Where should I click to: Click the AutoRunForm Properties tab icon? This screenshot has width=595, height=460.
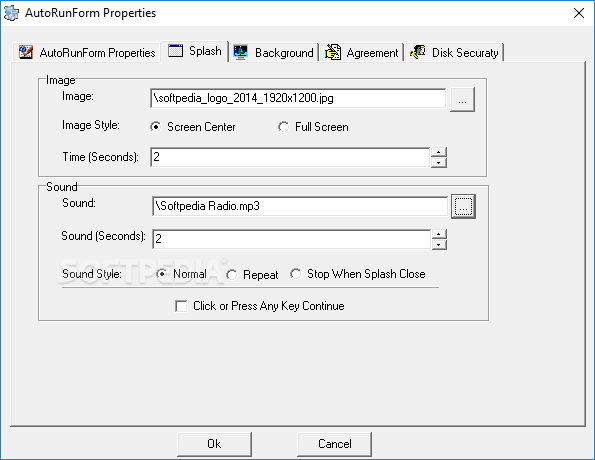click(26, 52)
